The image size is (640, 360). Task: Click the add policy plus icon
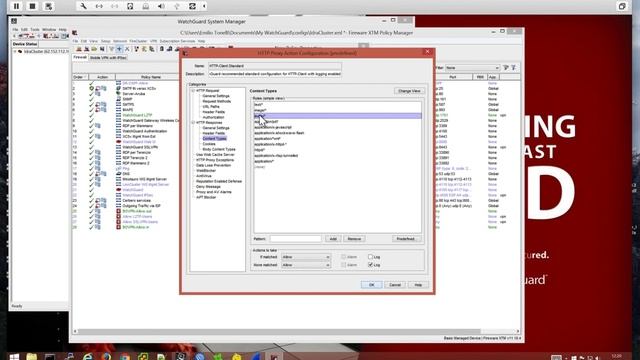click(x=119, y=49)
